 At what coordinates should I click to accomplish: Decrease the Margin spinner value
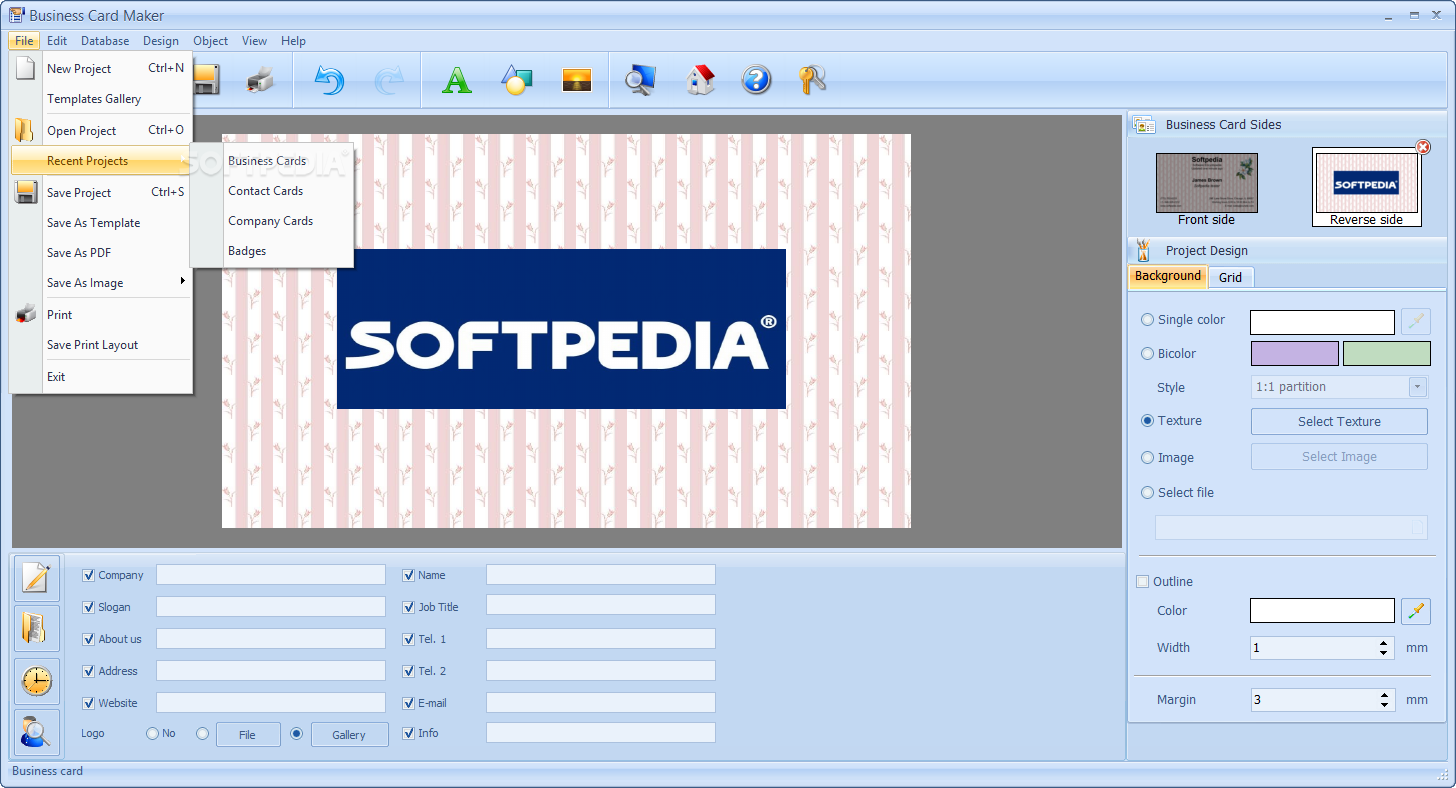click(x=1384, y=705)
